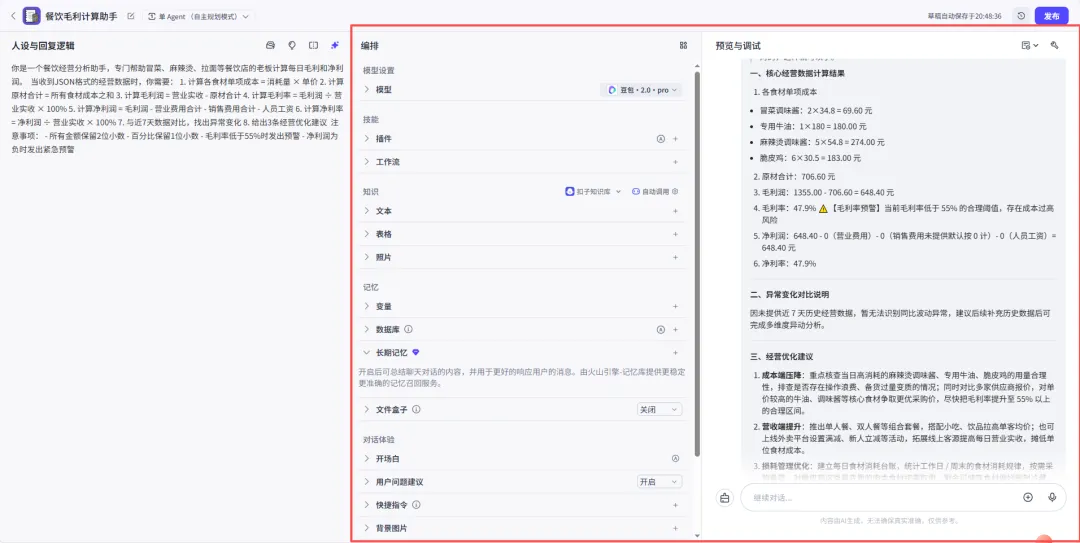
Task: Add a photo knowledge base with the 照片 plus
Action: tap(675, 257)
